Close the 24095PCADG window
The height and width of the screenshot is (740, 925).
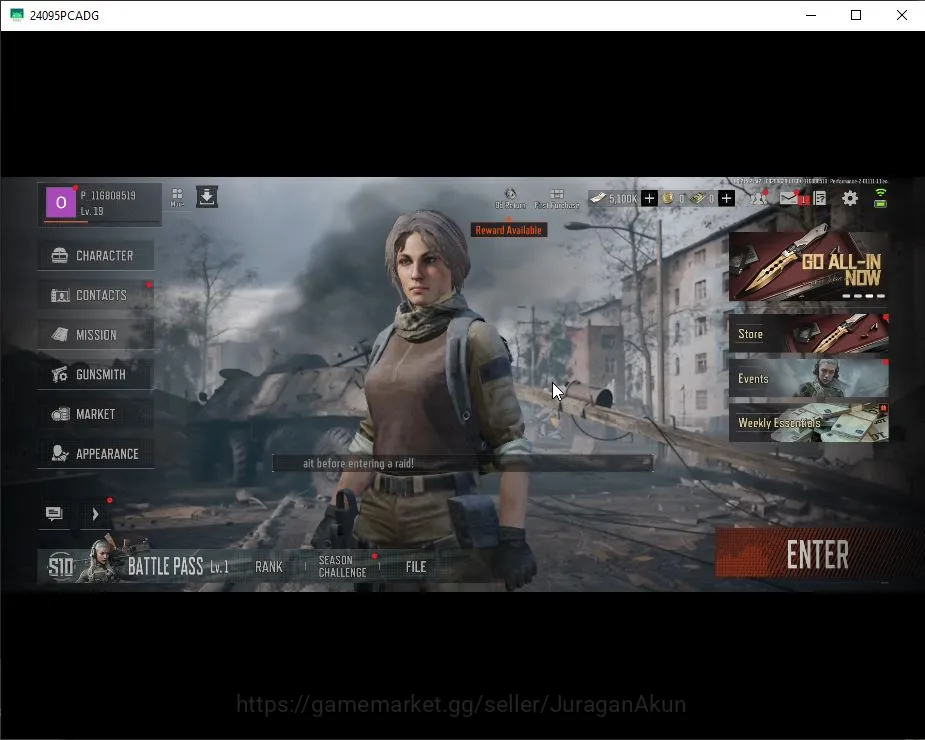tap(901, 15)
